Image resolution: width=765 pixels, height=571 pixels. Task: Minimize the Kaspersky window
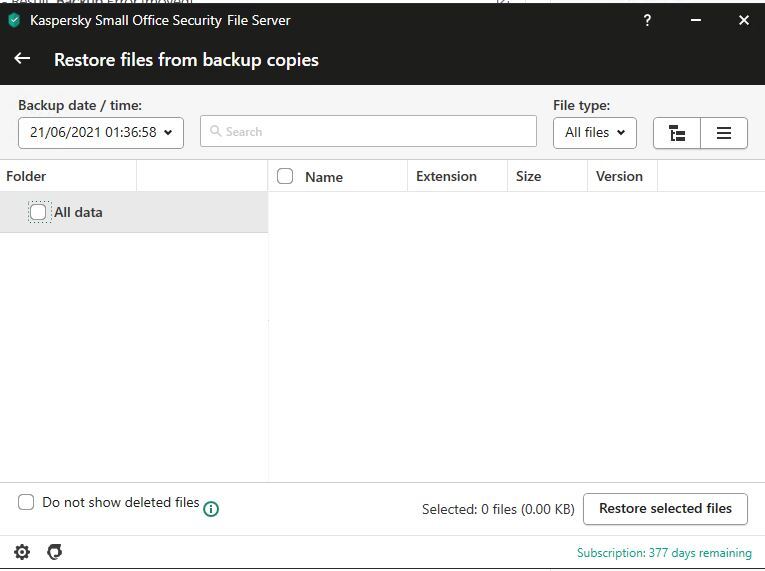pyautogui.click(x=696, y=20)
